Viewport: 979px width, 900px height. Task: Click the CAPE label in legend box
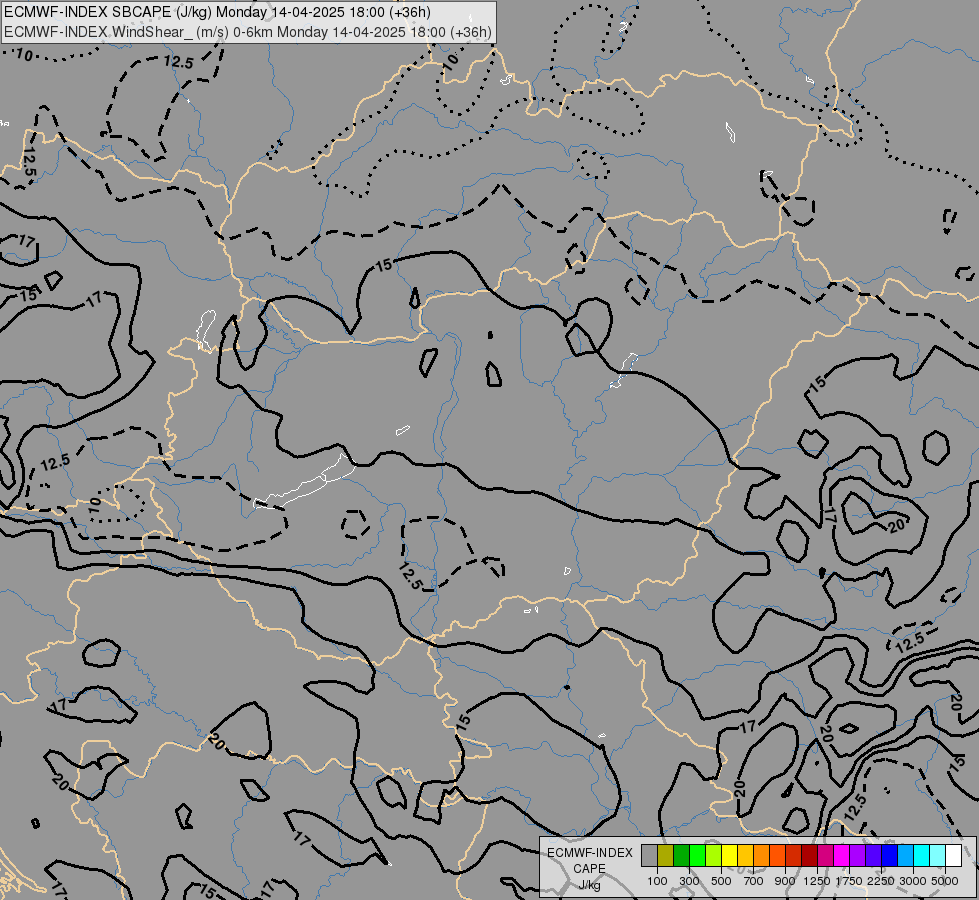(x=589, y=869)
